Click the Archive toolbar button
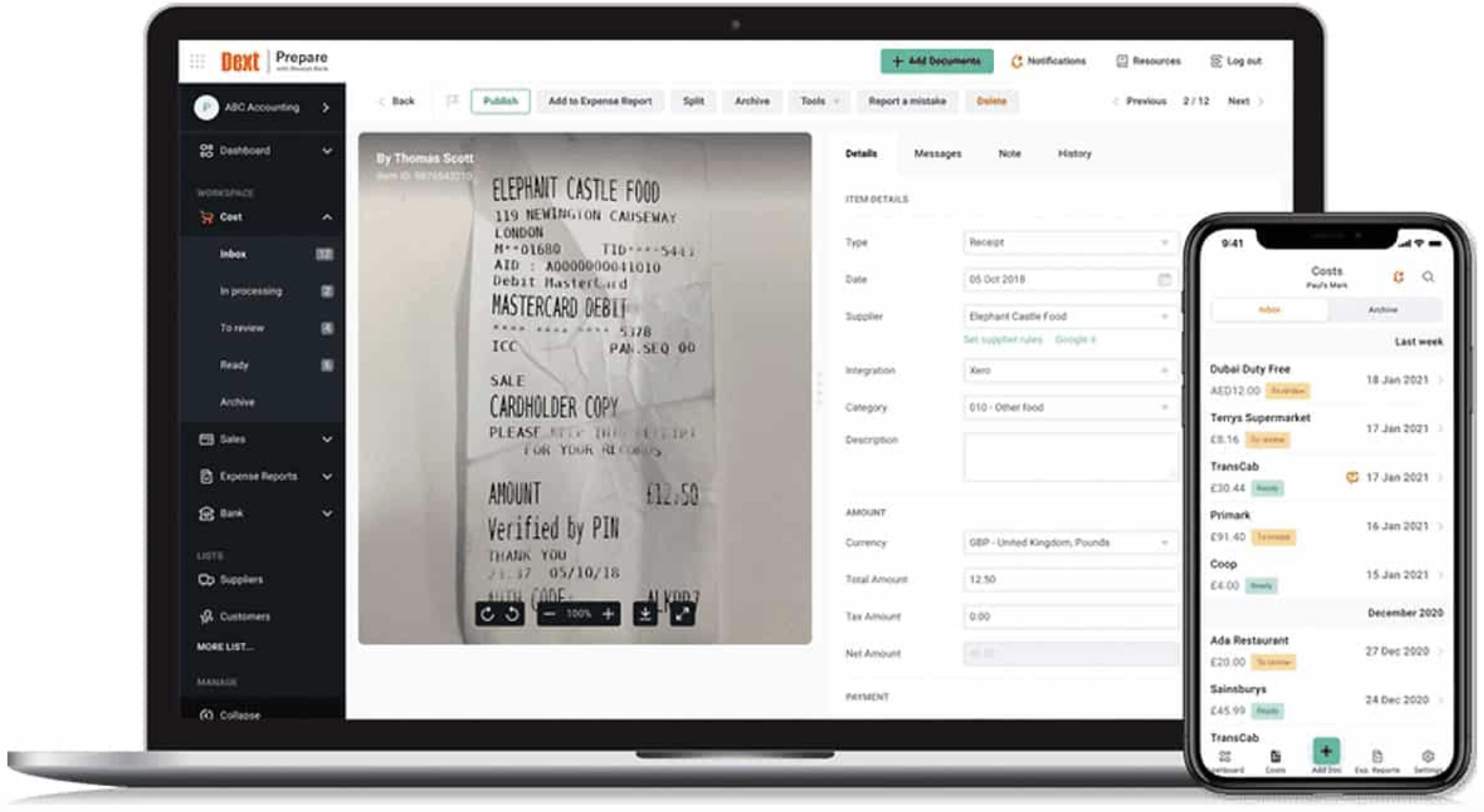The image size is (1484, 812). click(x=752, y=101)
